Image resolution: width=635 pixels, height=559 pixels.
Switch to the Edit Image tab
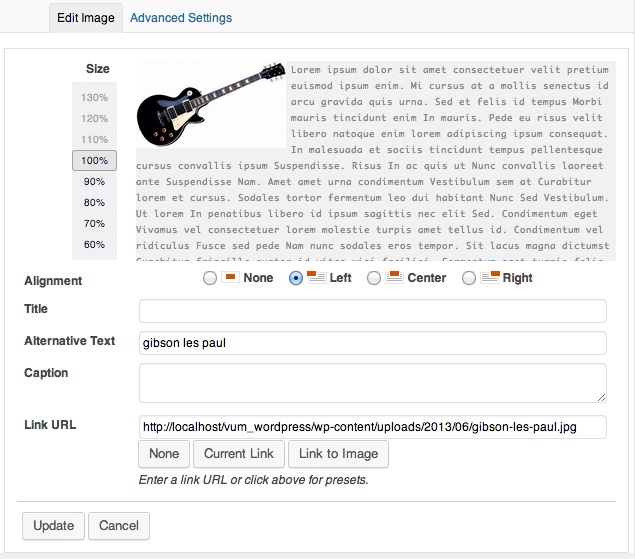tap(86, 18)
